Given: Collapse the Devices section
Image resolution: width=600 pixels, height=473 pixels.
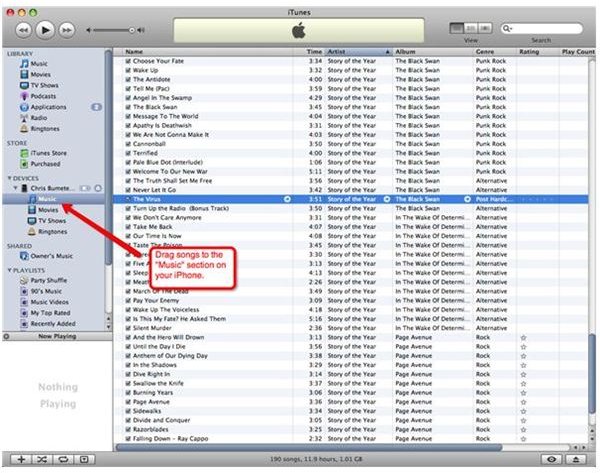Looking at the screenshot, I should [10, 178].
